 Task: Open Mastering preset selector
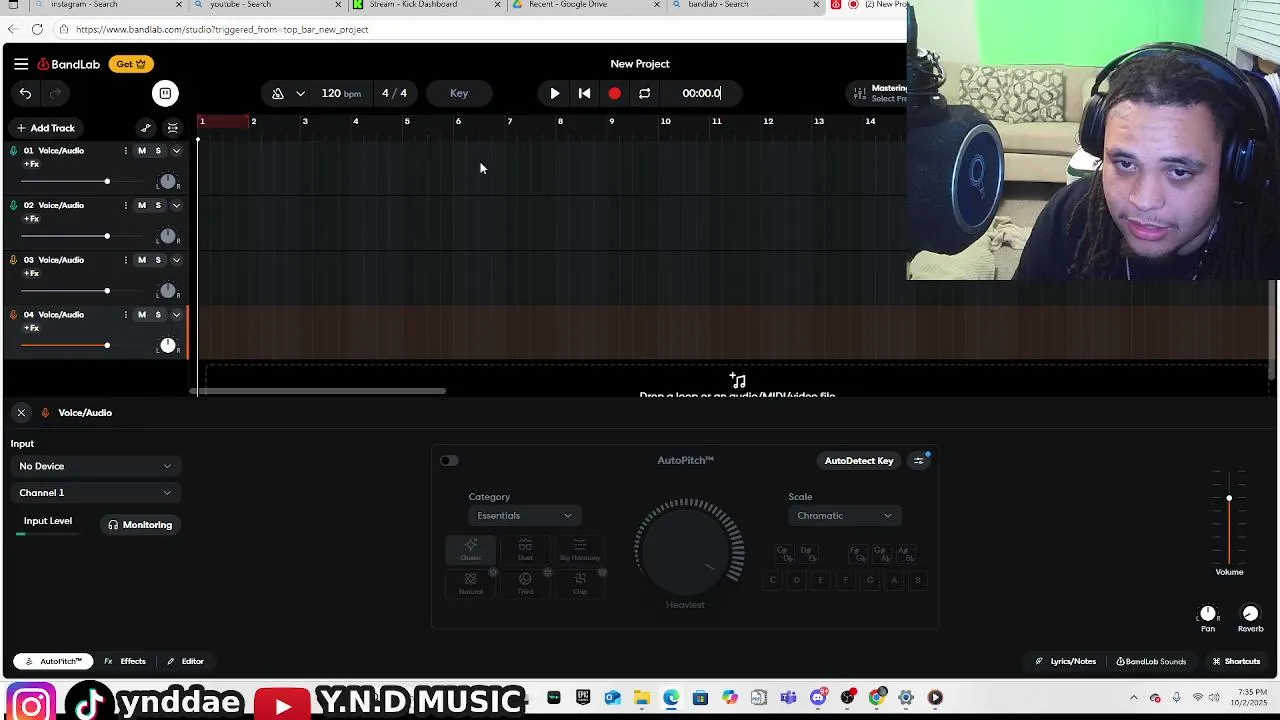click(880, 93)
